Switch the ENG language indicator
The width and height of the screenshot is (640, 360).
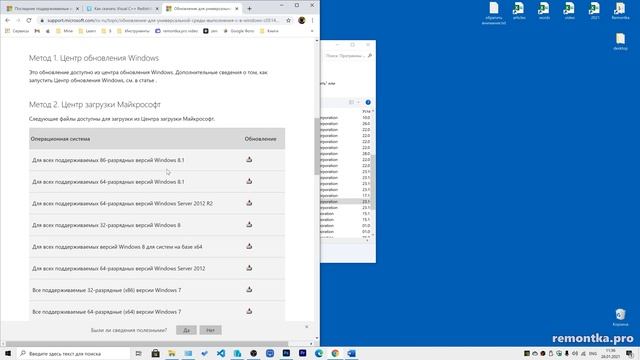(593, 353)
